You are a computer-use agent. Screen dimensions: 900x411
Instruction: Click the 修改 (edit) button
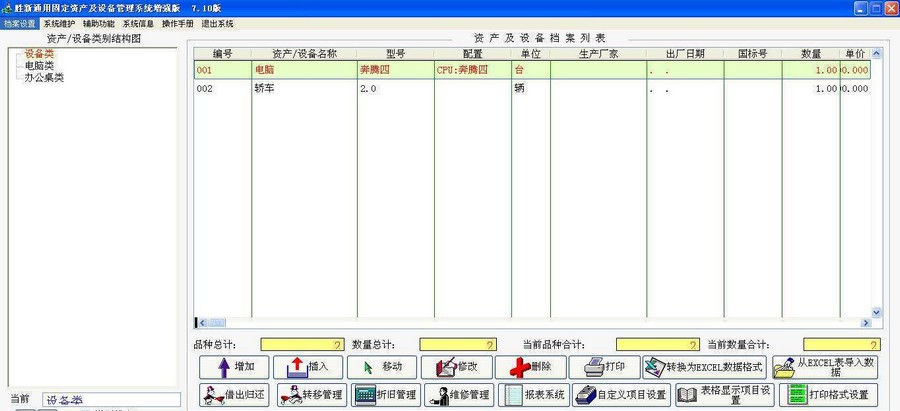(x=457, y=367)
